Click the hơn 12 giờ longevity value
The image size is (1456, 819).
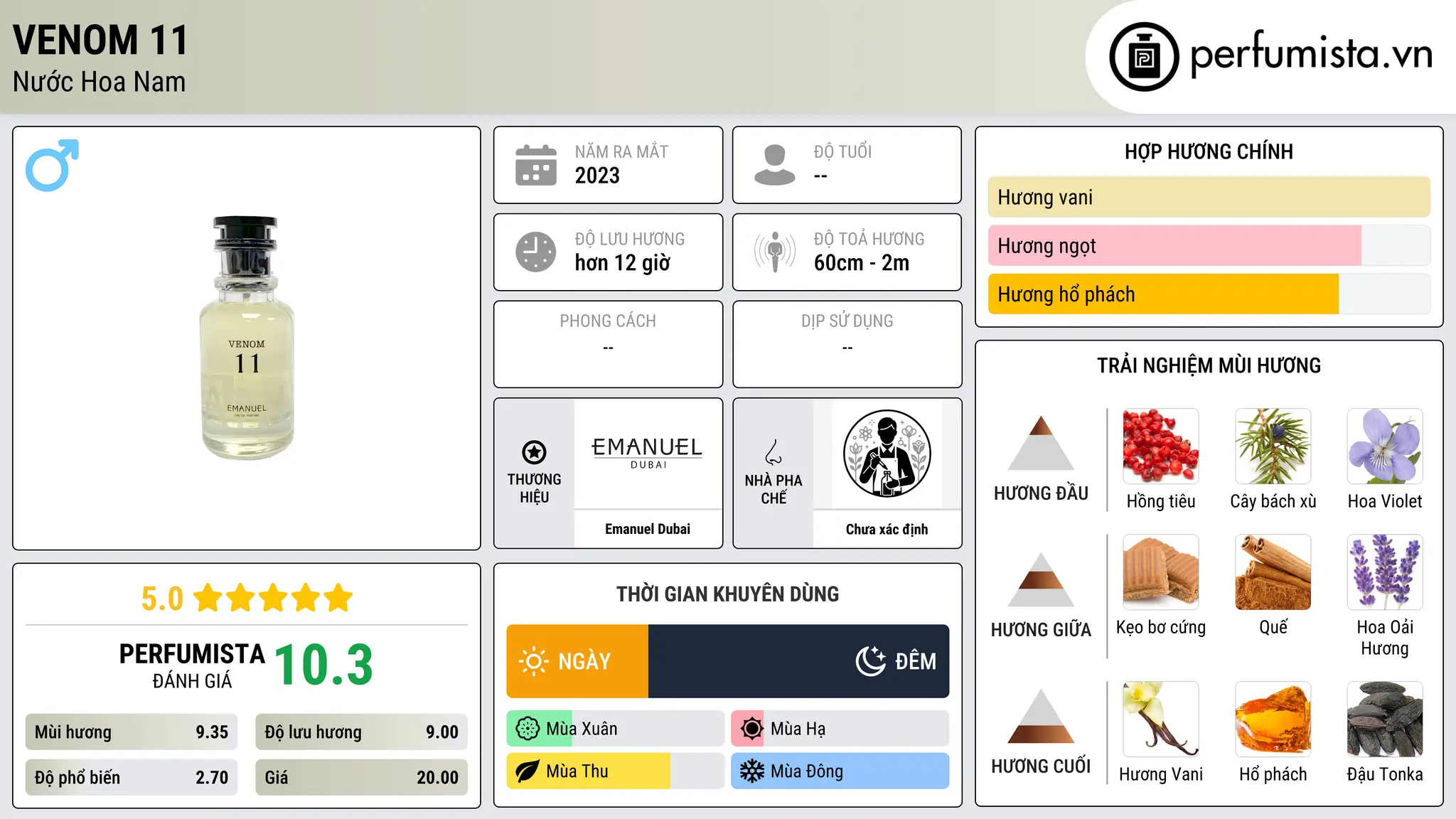click(x=623, y=263)
